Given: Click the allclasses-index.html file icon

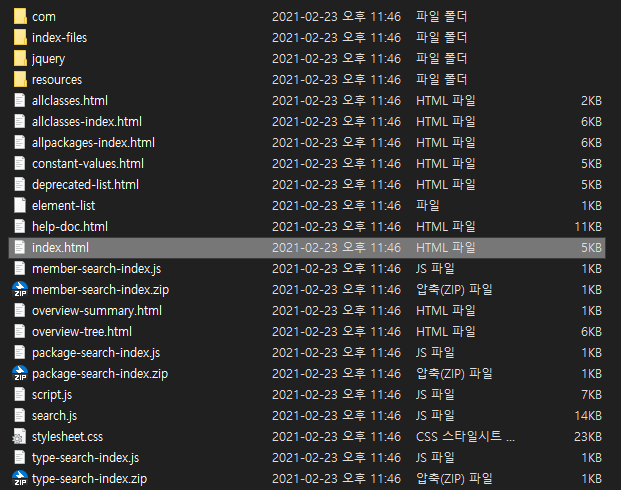Looking at the screenshot, I should pyautogui.click(x=20, y=122).
